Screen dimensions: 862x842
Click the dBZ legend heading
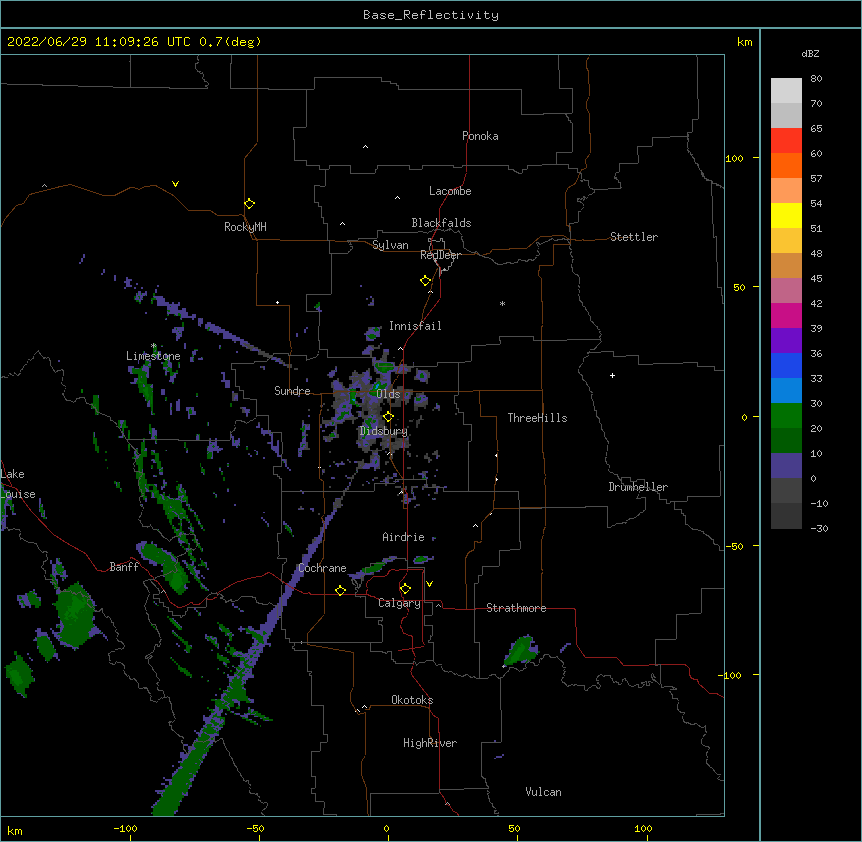[810, 54]
